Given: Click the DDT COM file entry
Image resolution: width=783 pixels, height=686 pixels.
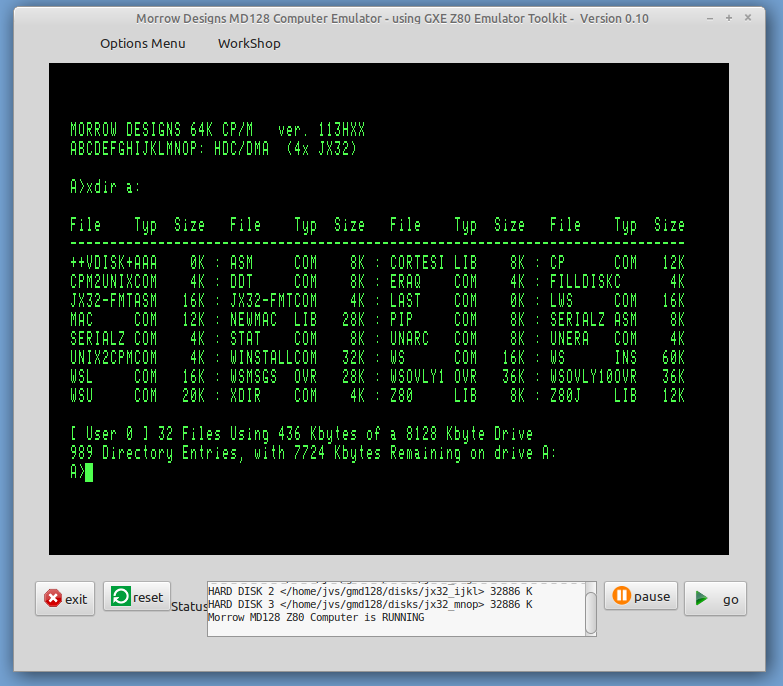Looking at the screenshot, I should [298, 282].
